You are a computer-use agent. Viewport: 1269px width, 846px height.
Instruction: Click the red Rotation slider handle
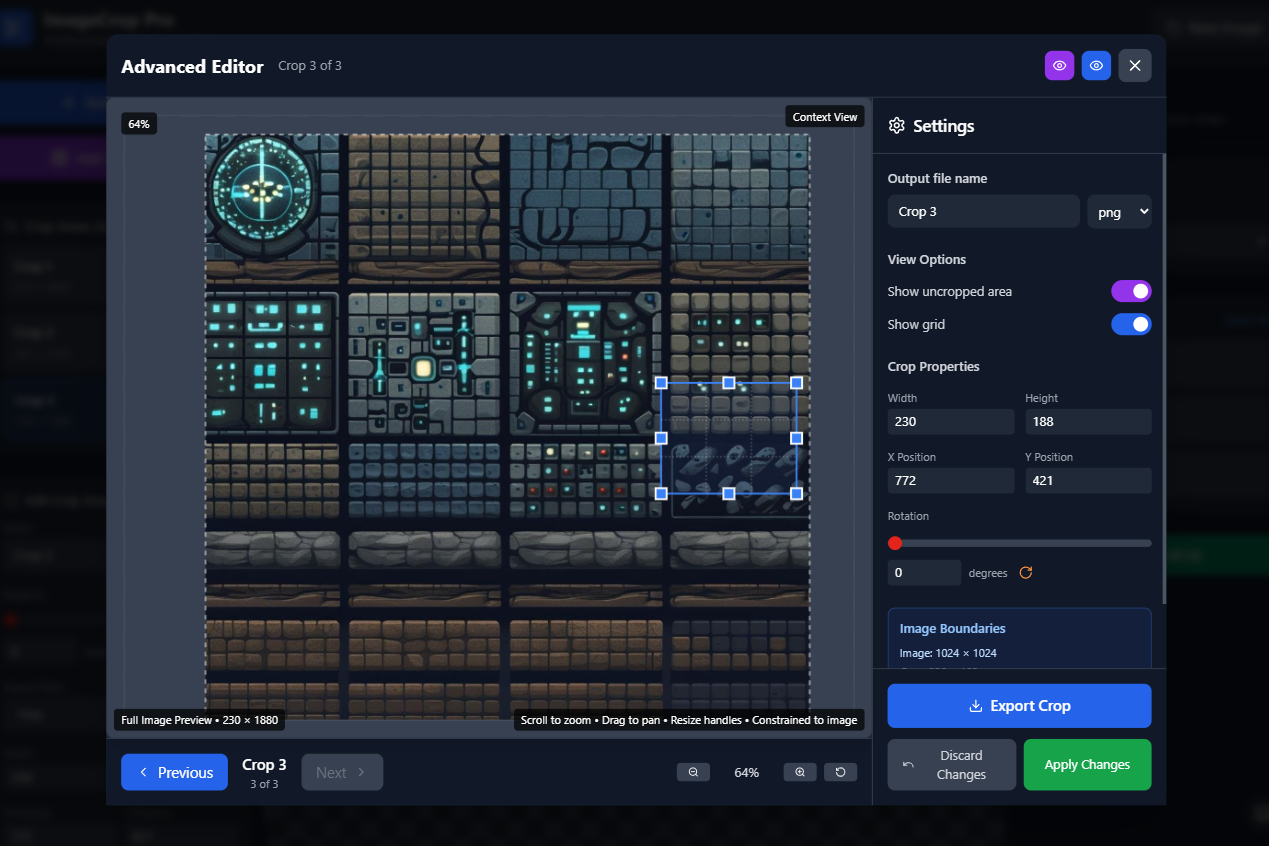895,543
